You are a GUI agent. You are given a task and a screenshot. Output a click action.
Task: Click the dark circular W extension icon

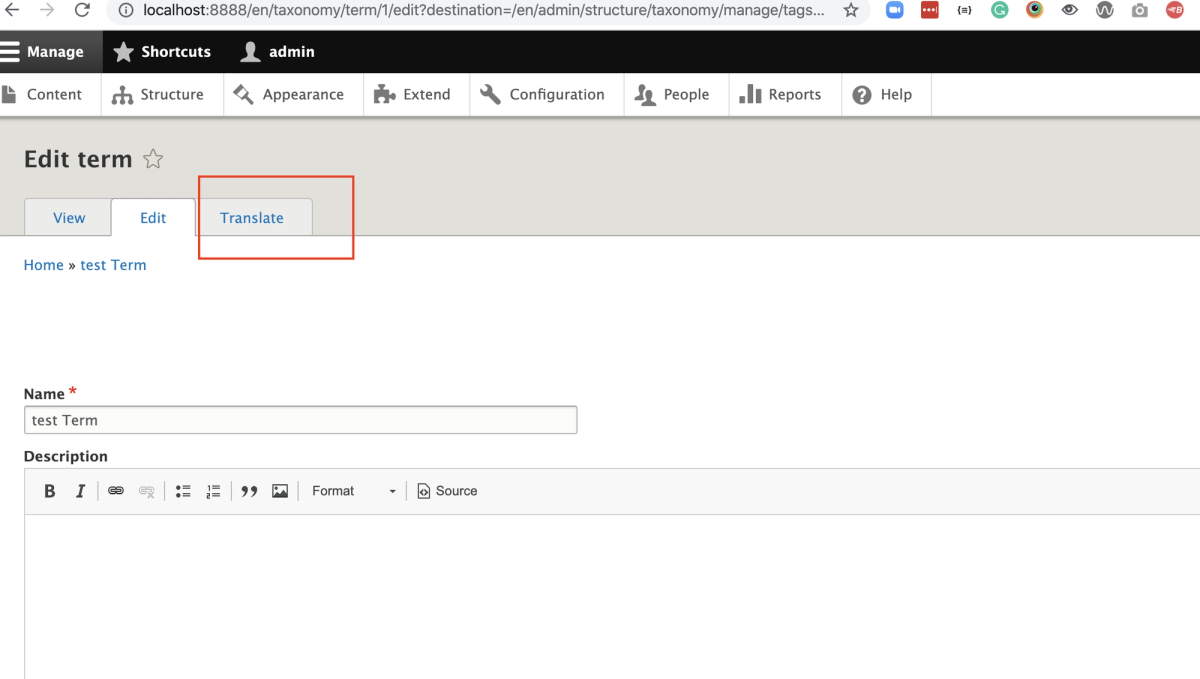tap(1105, 11)
